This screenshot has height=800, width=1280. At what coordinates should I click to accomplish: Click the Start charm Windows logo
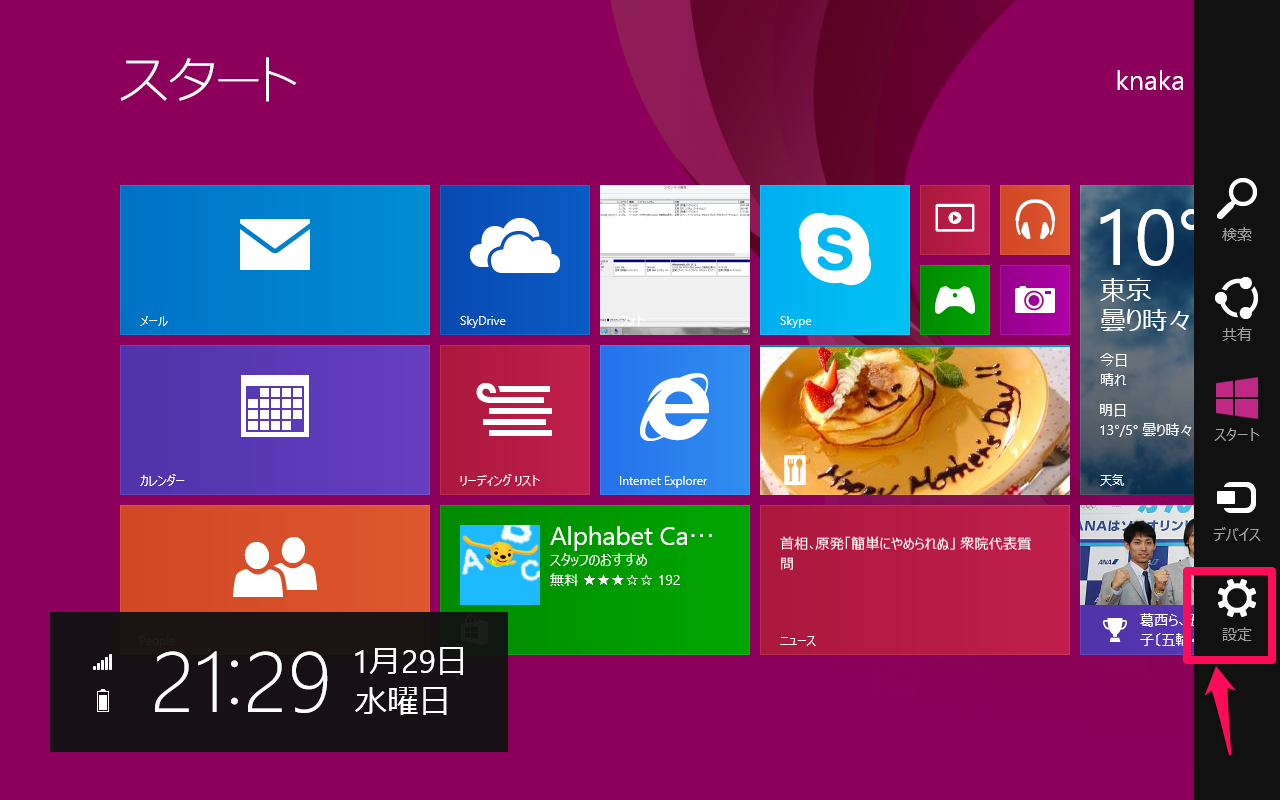point(1237,398)
